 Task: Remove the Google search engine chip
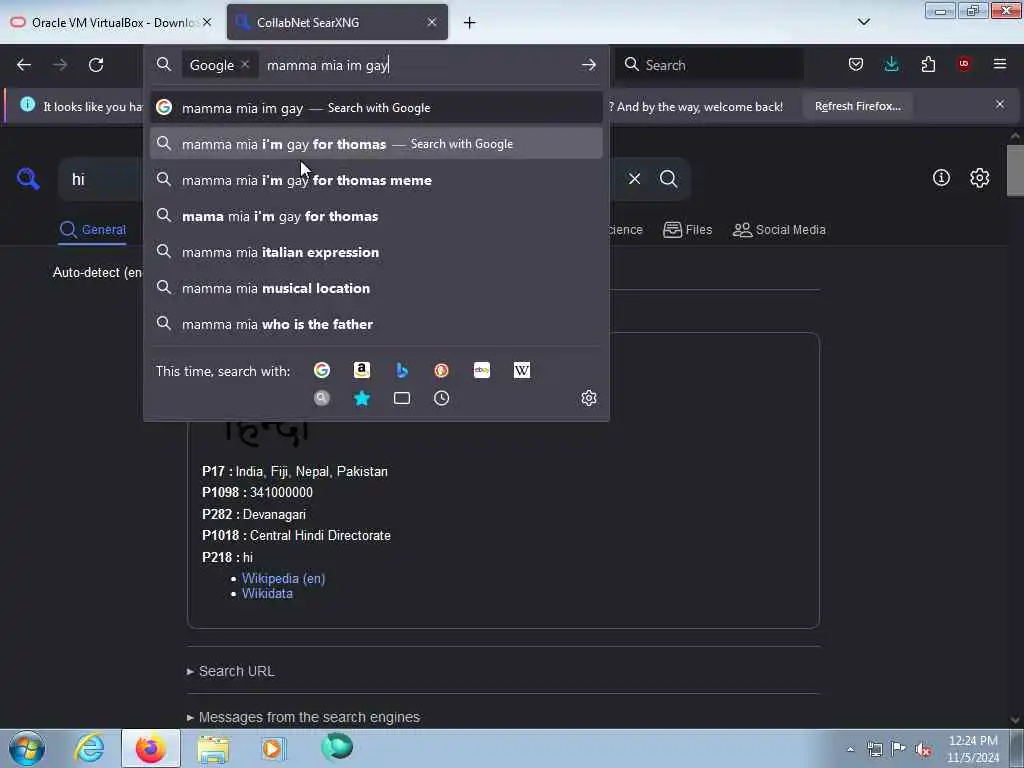click(245, 65)
